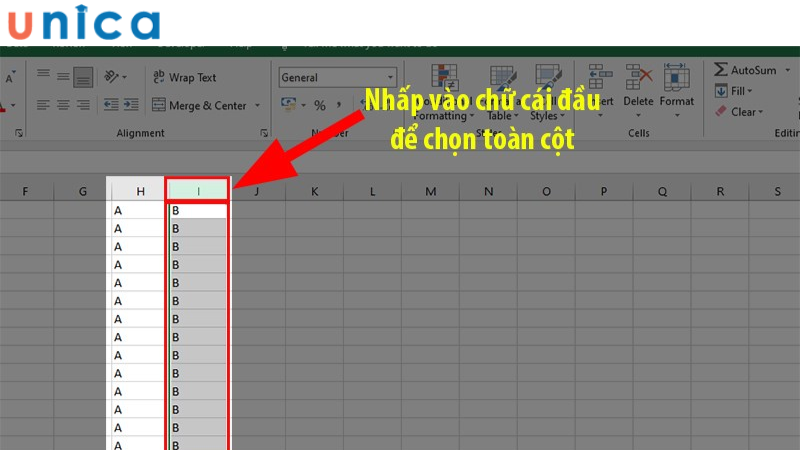The image size is (800, 450).
Task: Click the Delete cells icon
Action: (x=638, y=77)
